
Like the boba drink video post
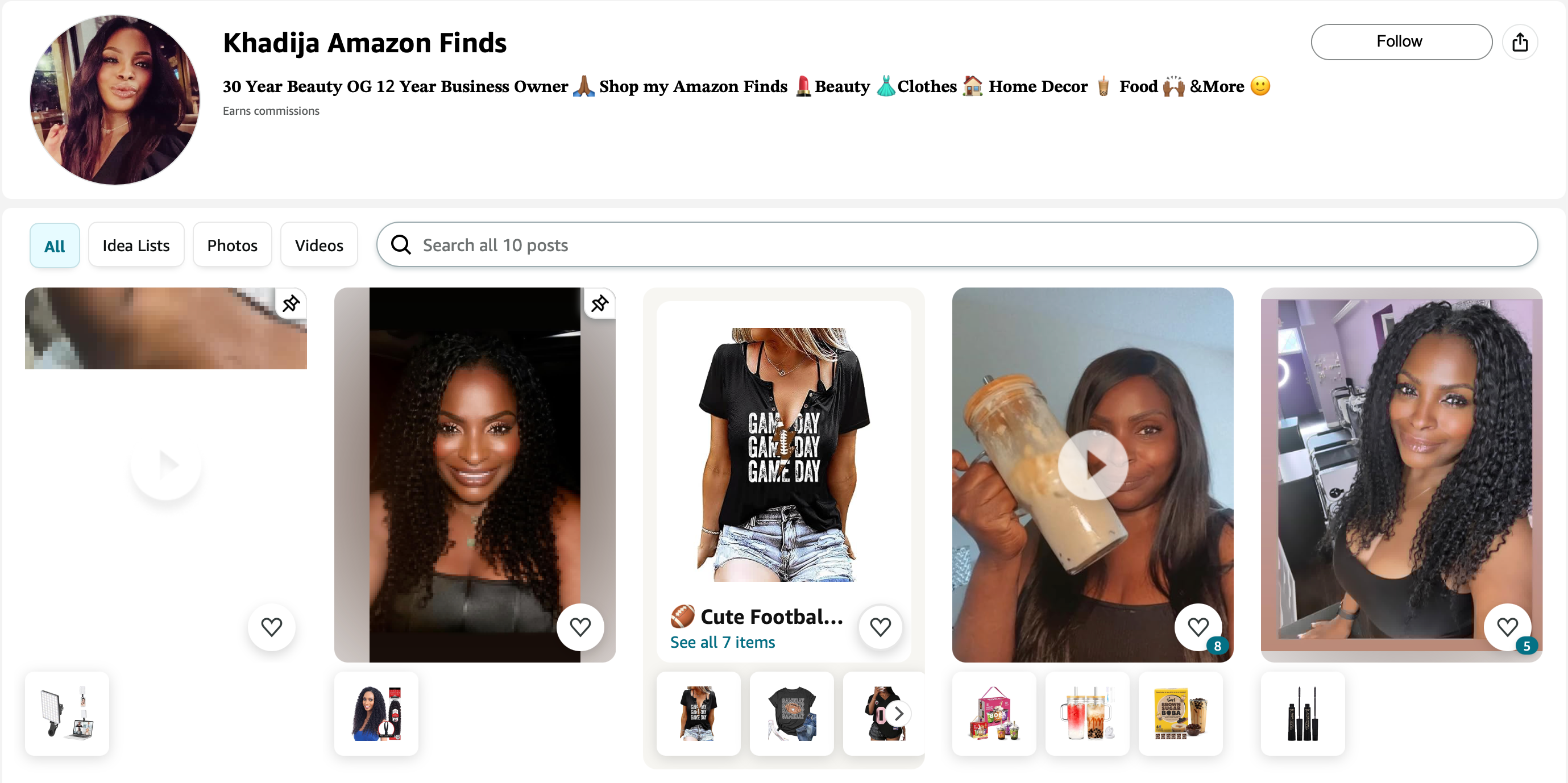click(x=1198, y=627)
